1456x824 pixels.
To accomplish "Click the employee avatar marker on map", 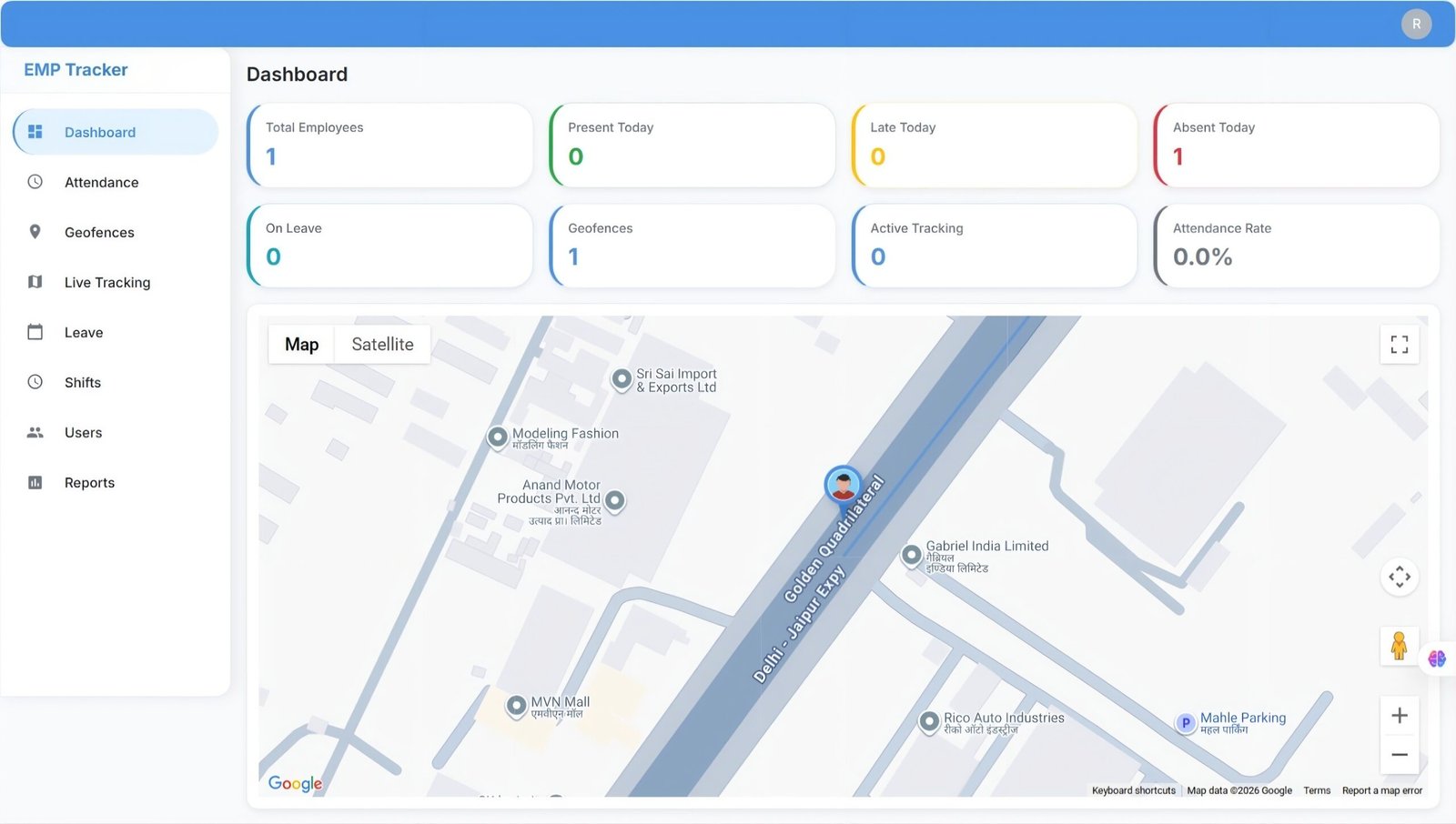I will 843,484.
